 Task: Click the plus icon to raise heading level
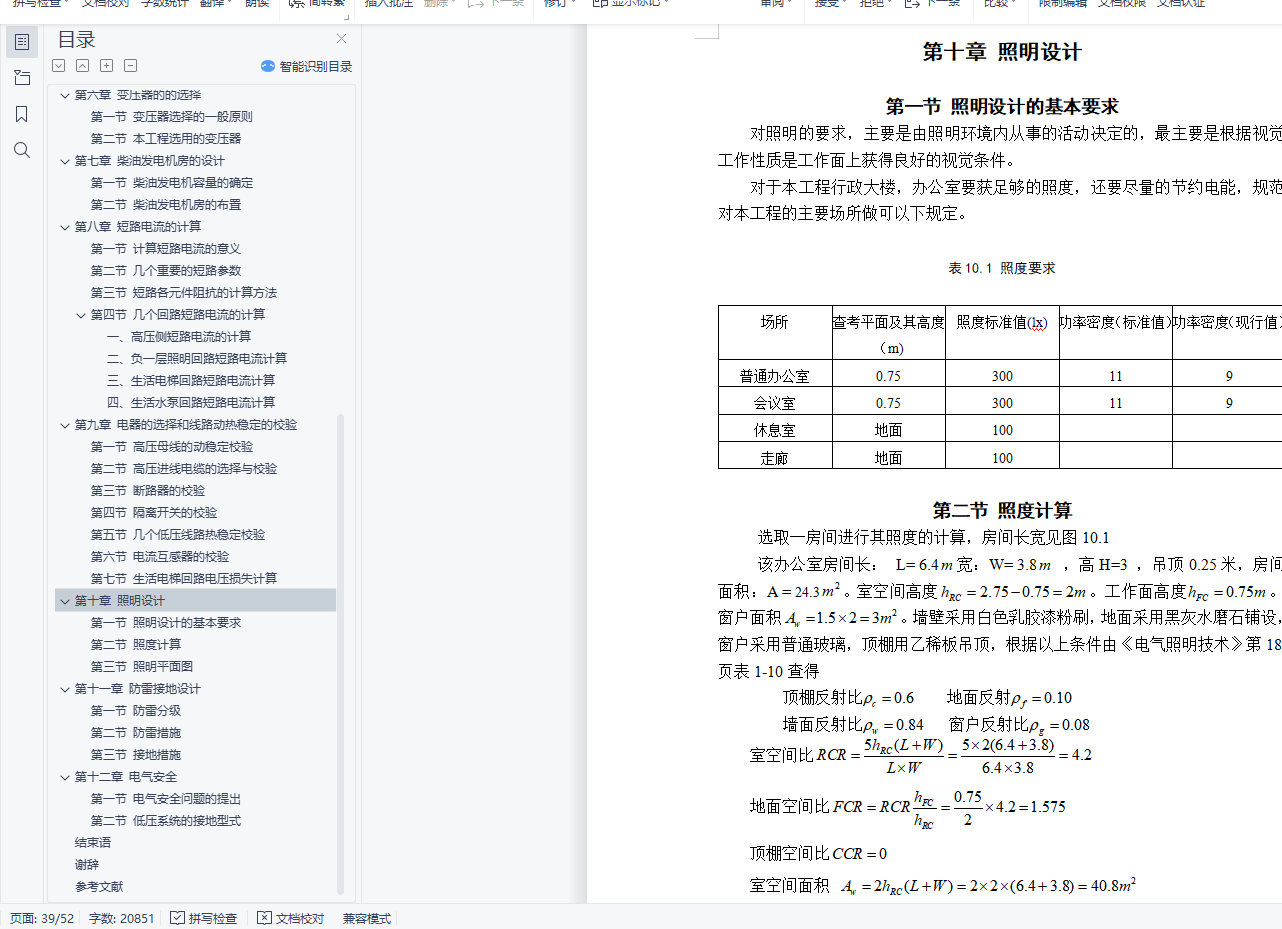106,66
